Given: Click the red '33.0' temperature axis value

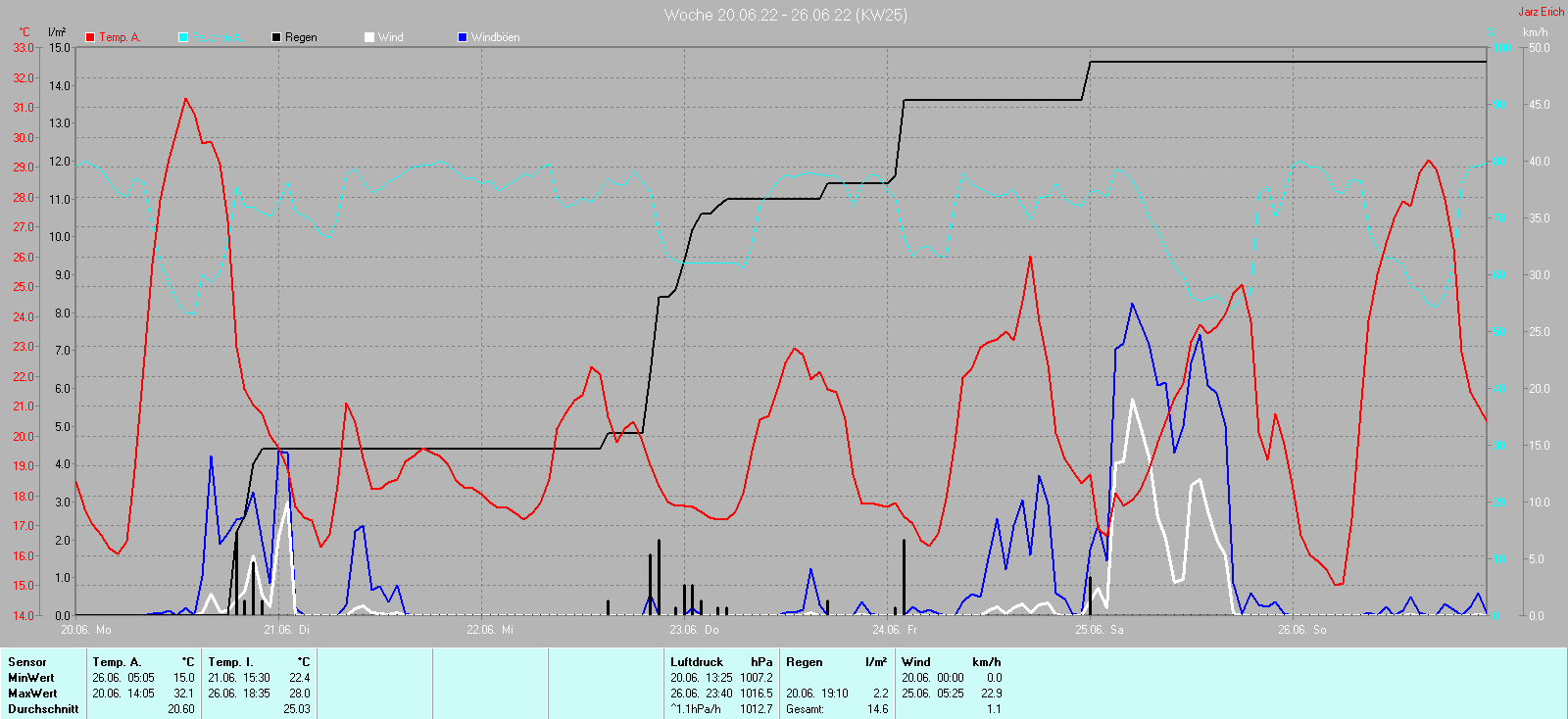Looking at the screenshot, I should coord(24,47).
